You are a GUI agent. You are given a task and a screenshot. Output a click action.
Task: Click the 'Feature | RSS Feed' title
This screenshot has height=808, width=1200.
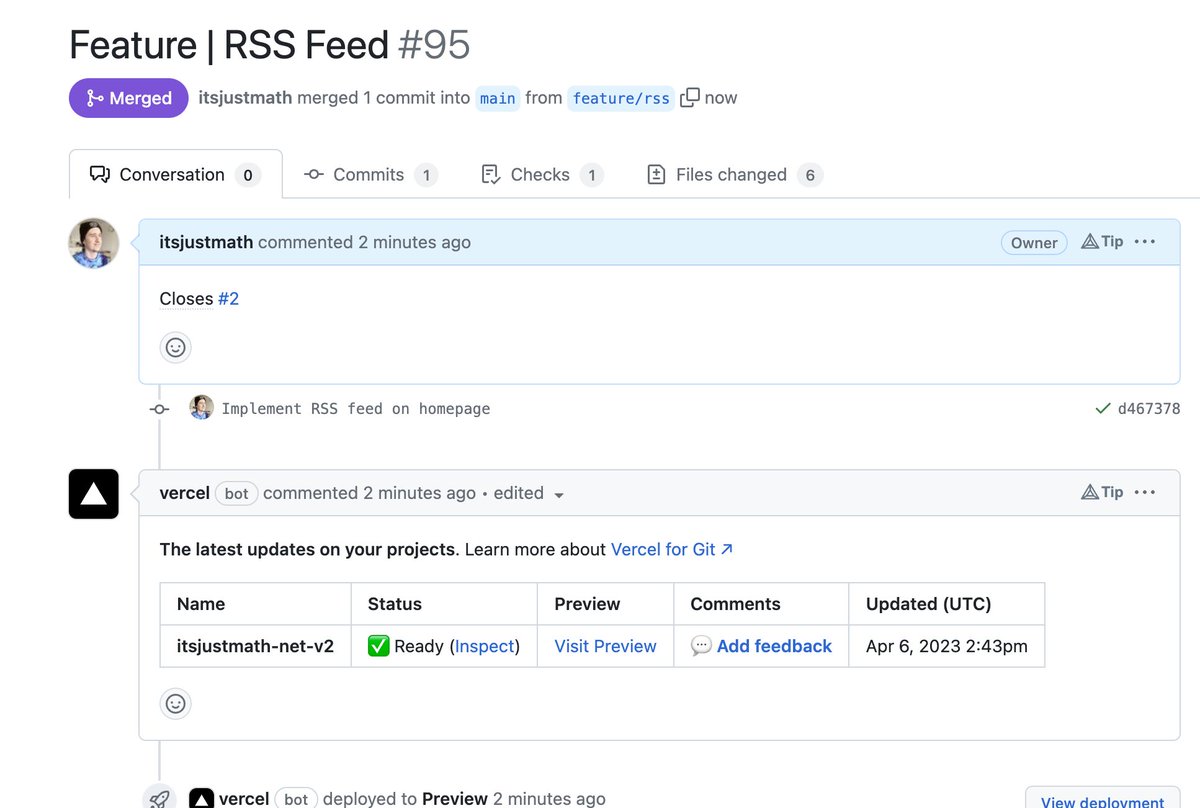(229, 45)
